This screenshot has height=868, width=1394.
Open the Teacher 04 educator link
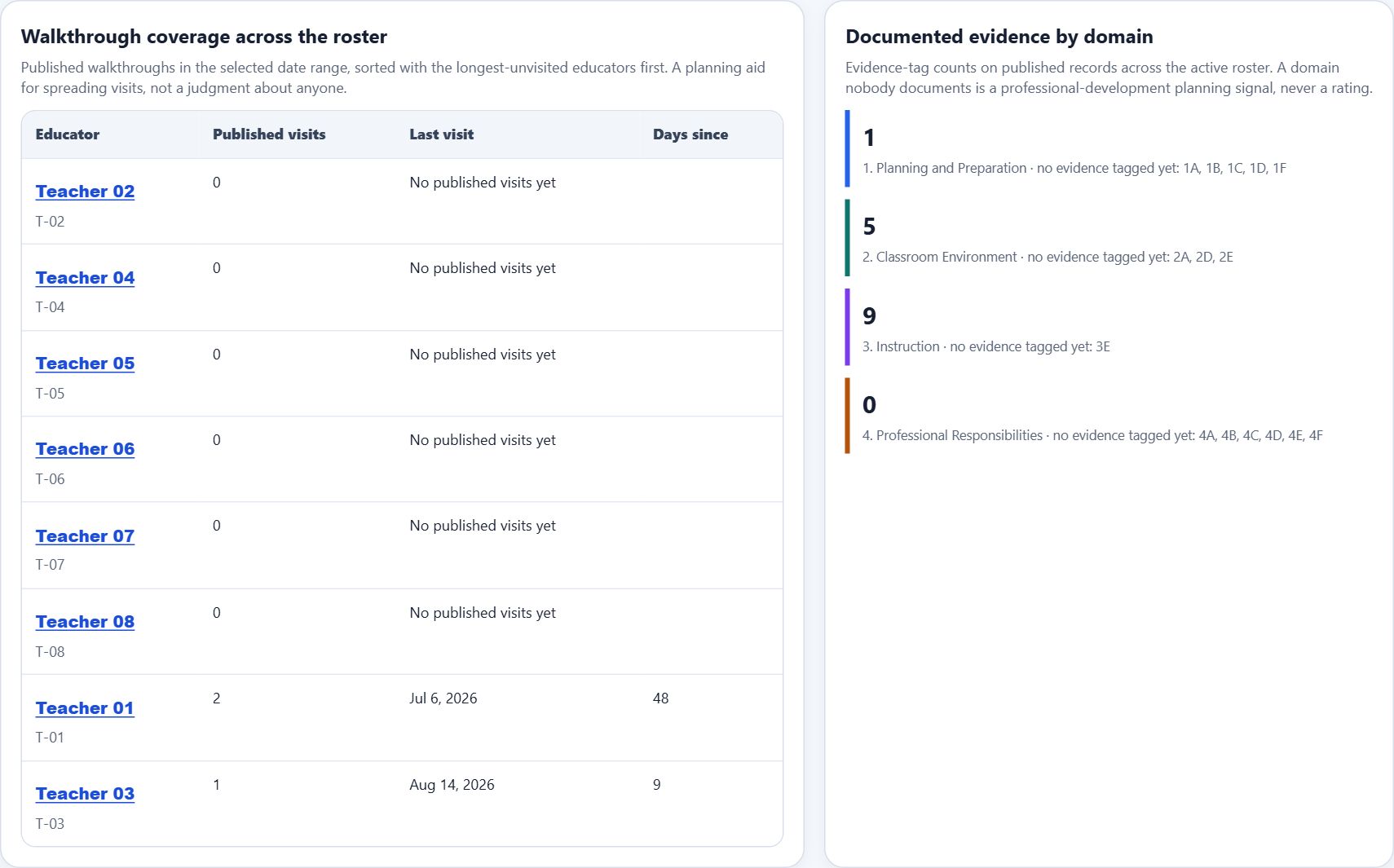click(x=85, y=278)
